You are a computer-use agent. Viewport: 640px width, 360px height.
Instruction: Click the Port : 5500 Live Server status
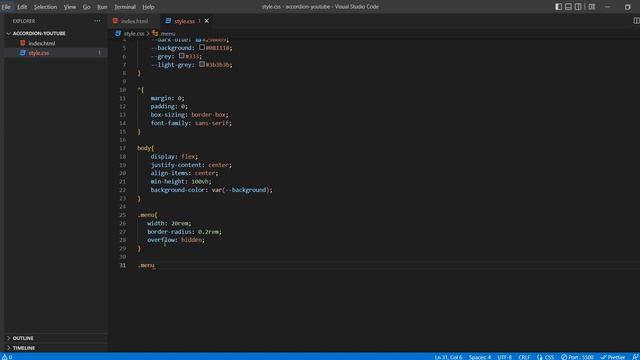[x=577, y=357]
